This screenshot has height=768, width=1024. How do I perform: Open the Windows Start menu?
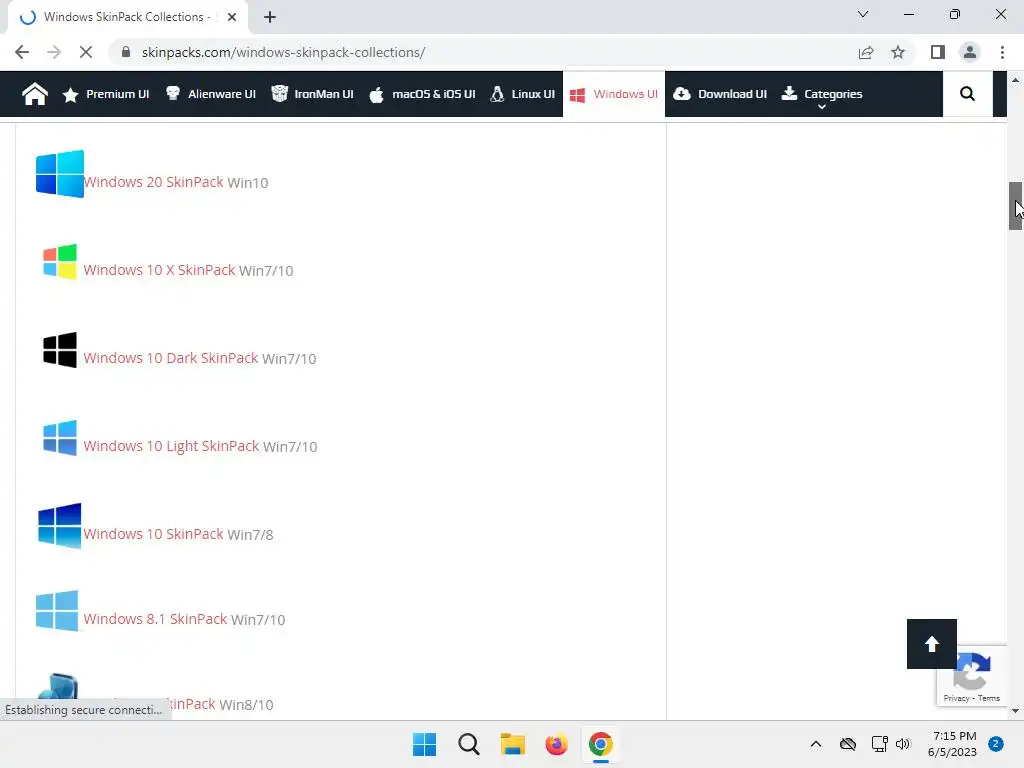pos(424,744)
